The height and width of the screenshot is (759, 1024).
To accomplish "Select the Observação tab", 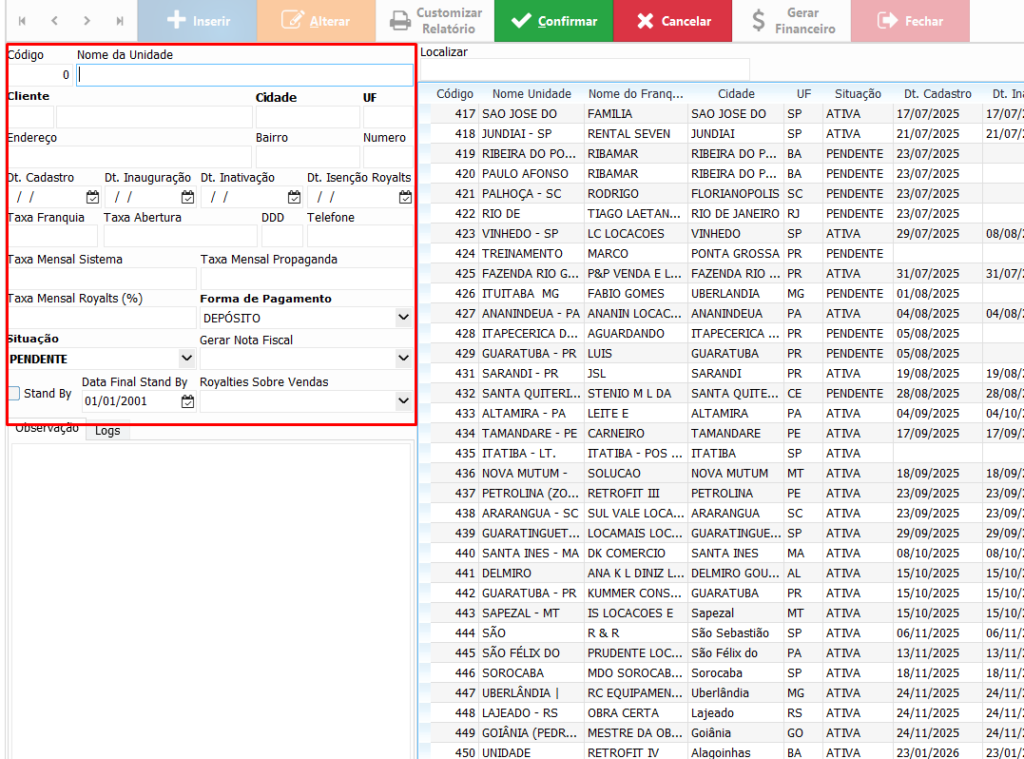I will pyautogui.click(x=46, y=429).
